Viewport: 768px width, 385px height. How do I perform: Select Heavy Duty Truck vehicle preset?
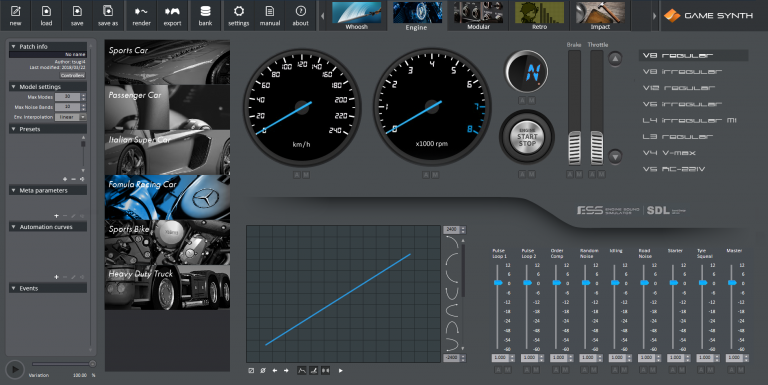tap(167, 287)
